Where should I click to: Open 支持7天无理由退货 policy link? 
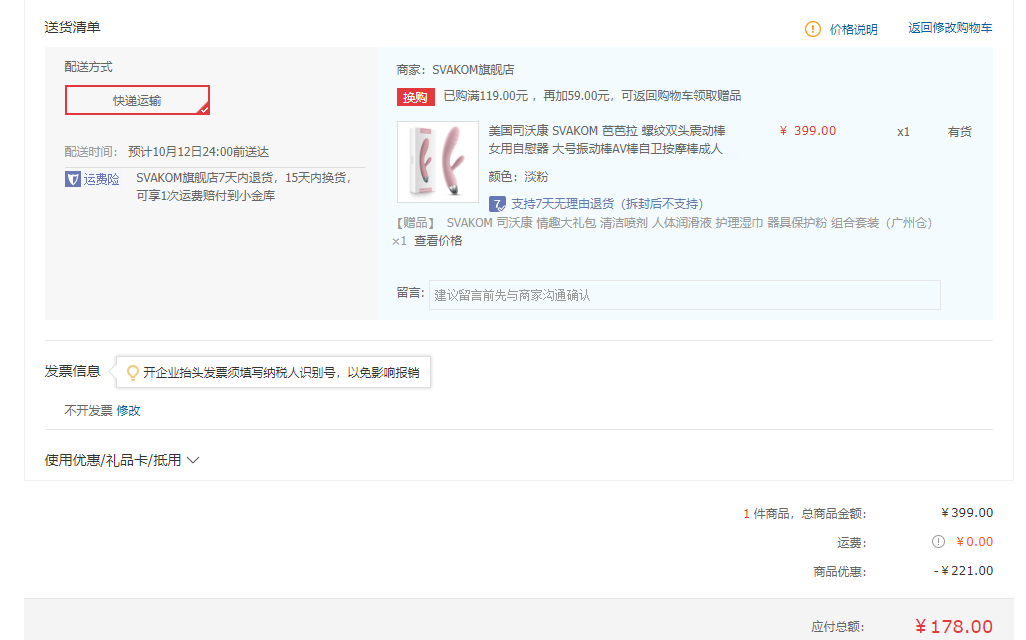click(607, 204)
